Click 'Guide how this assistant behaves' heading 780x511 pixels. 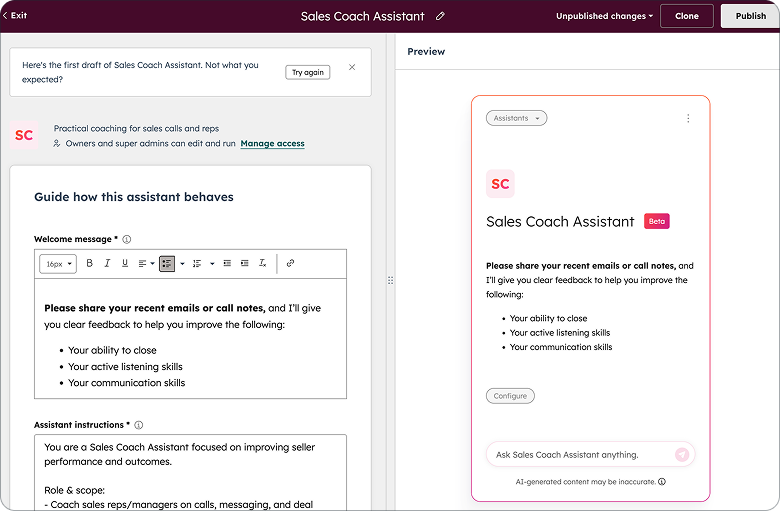point(134,197)
